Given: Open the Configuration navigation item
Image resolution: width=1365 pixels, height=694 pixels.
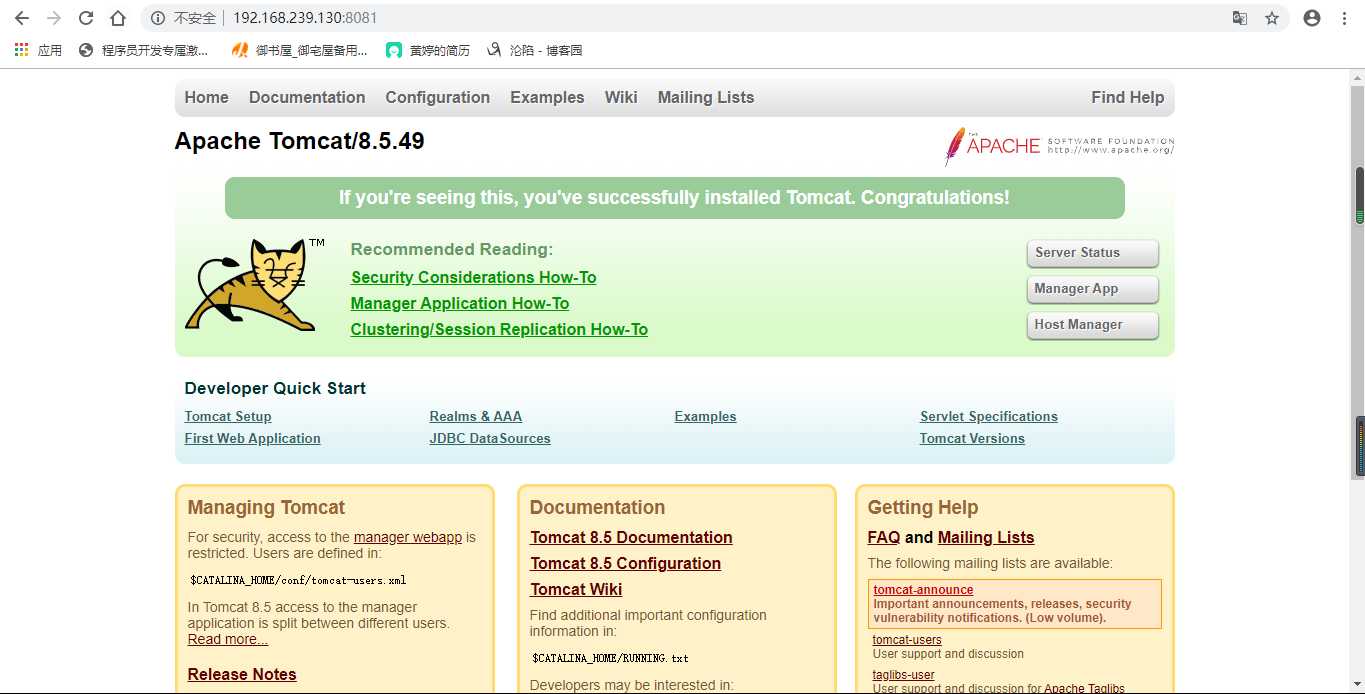Looking at the screenshot, I should [x=438, y=97].
